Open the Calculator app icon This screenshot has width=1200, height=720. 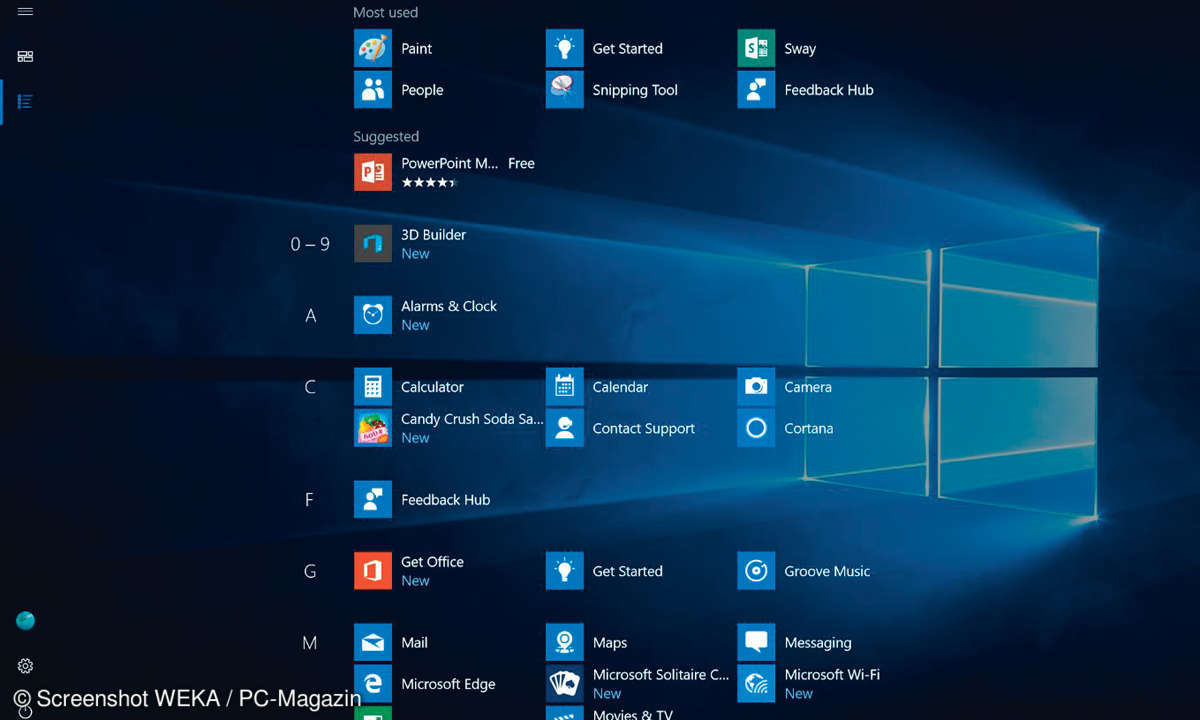point(373,387)
